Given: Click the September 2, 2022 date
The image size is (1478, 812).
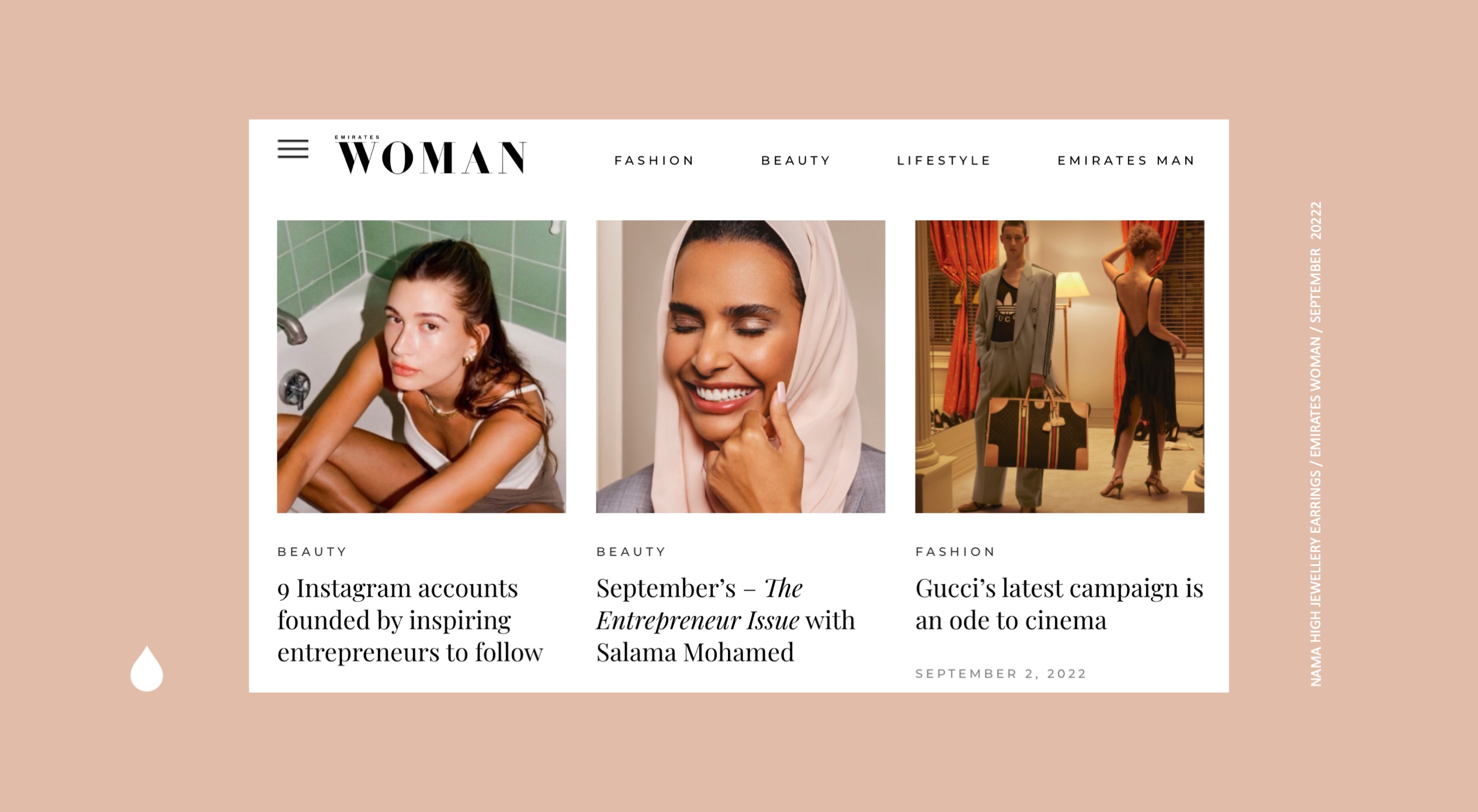Looking at the screenshot, I should pos(1001,674).
